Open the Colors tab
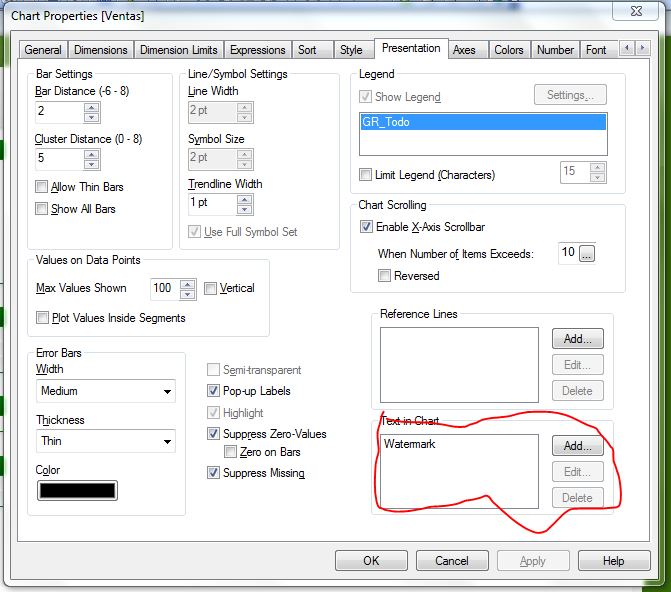 click(509, 50)
